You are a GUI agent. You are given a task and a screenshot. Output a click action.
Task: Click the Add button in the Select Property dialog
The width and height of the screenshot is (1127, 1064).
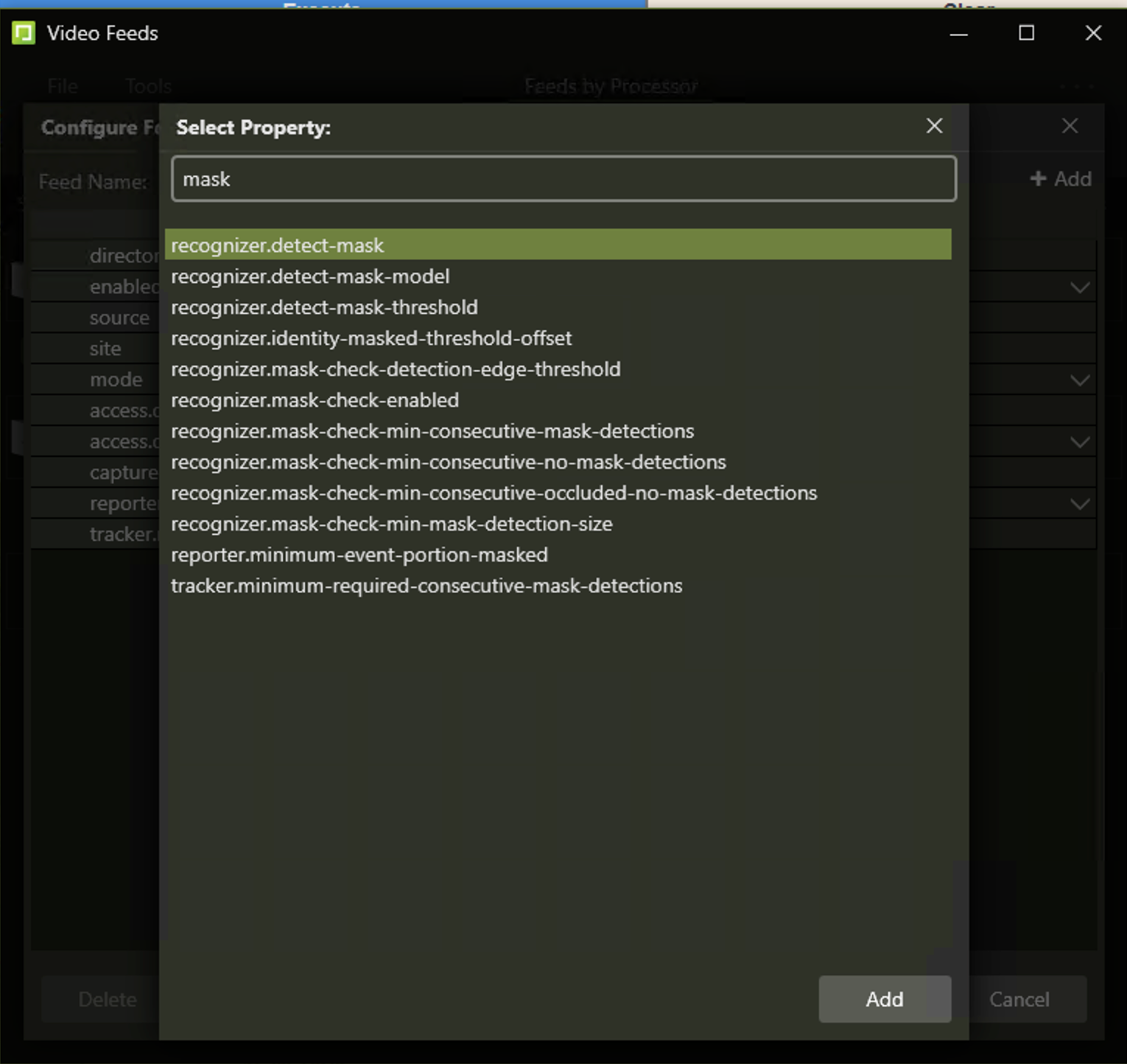[x=884, y=999]
